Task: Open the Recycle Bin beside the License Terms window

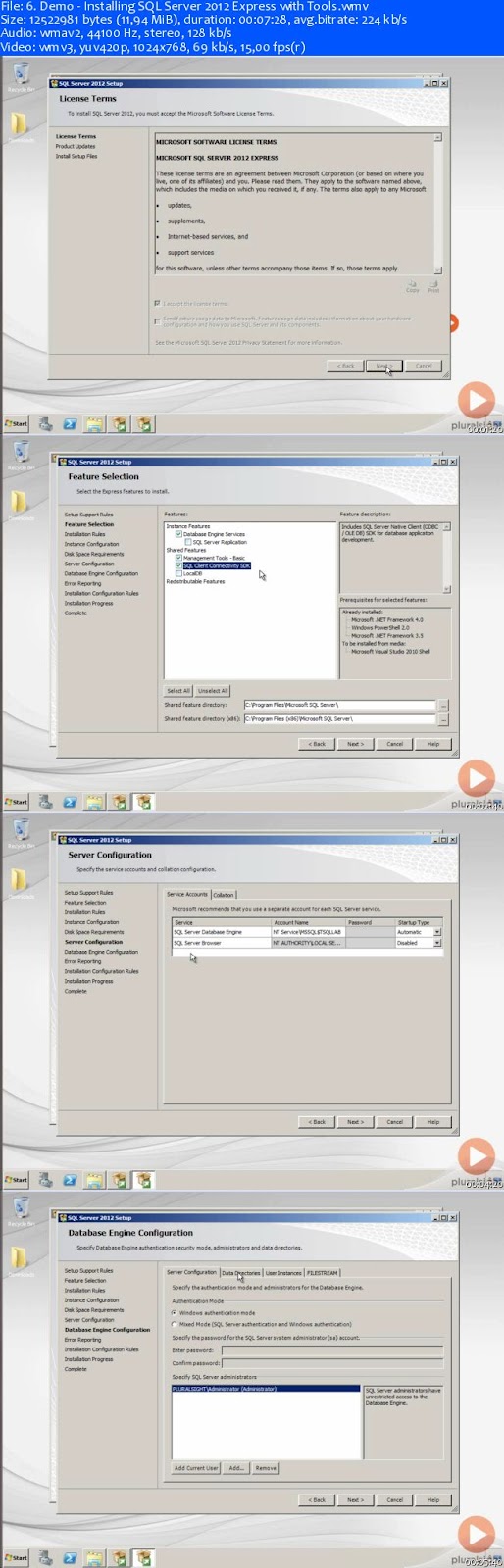Action: click(21, 75)
